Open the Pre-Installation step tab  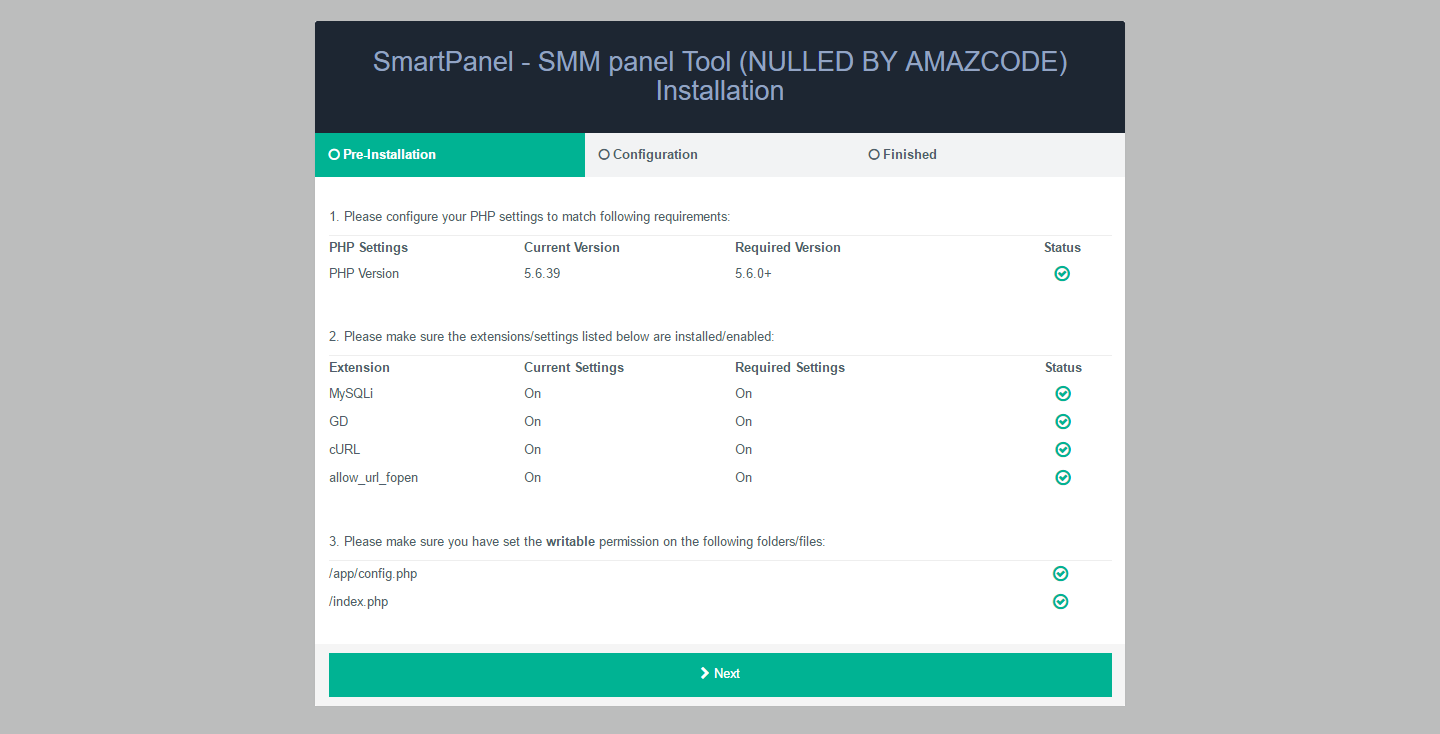pos(450,155)
